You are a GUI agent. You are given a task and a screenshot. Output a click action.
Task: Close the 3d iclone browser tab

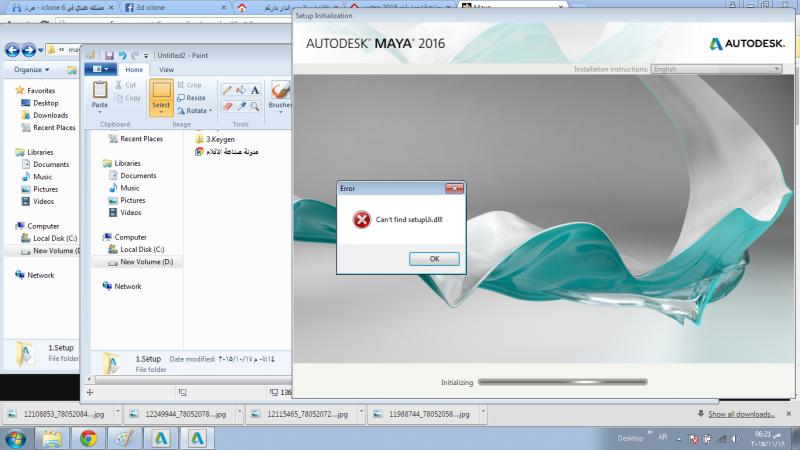click(223, 8)
